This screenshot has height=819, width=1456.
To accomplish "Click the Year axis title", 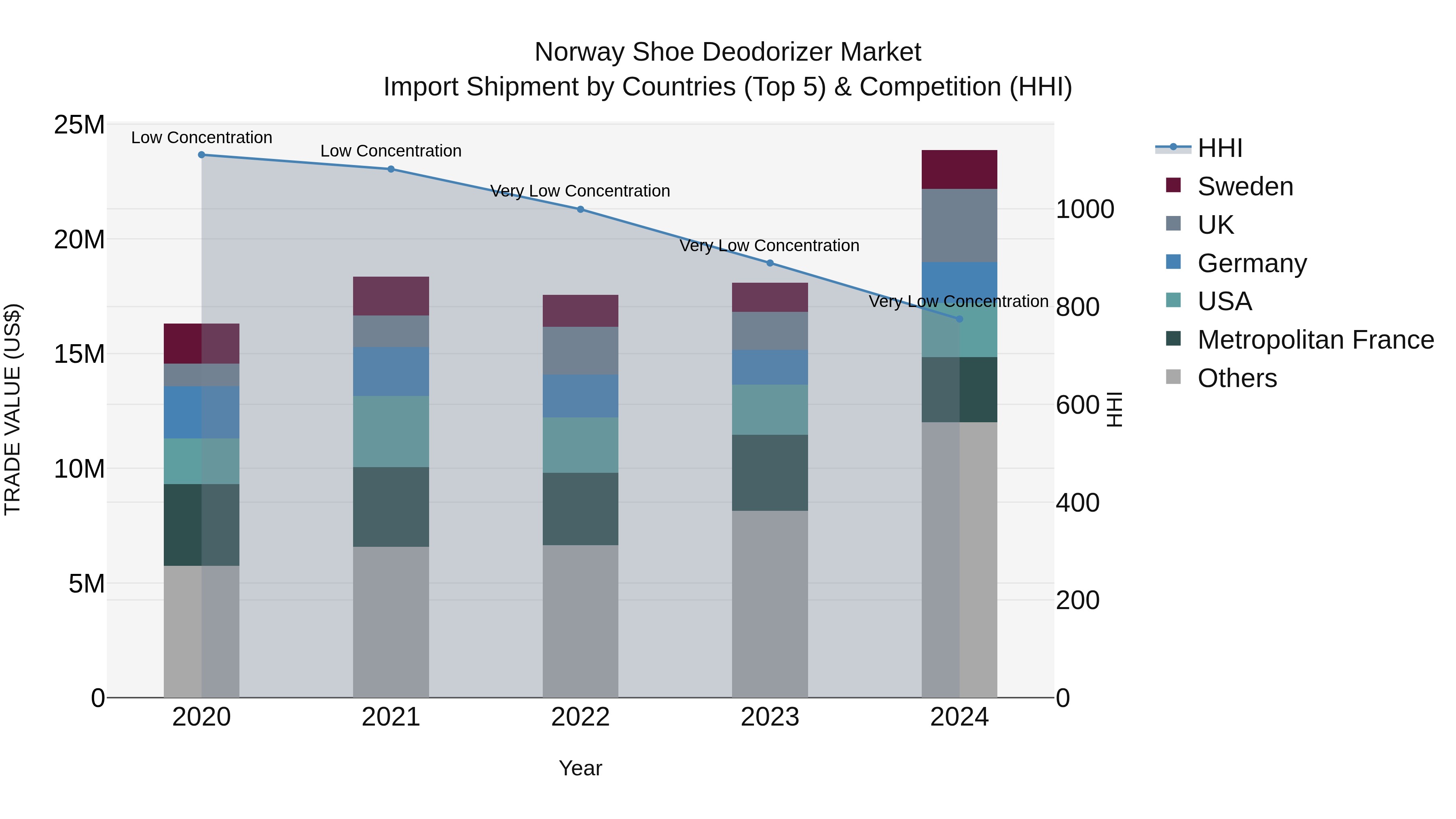I will point(580,768).
